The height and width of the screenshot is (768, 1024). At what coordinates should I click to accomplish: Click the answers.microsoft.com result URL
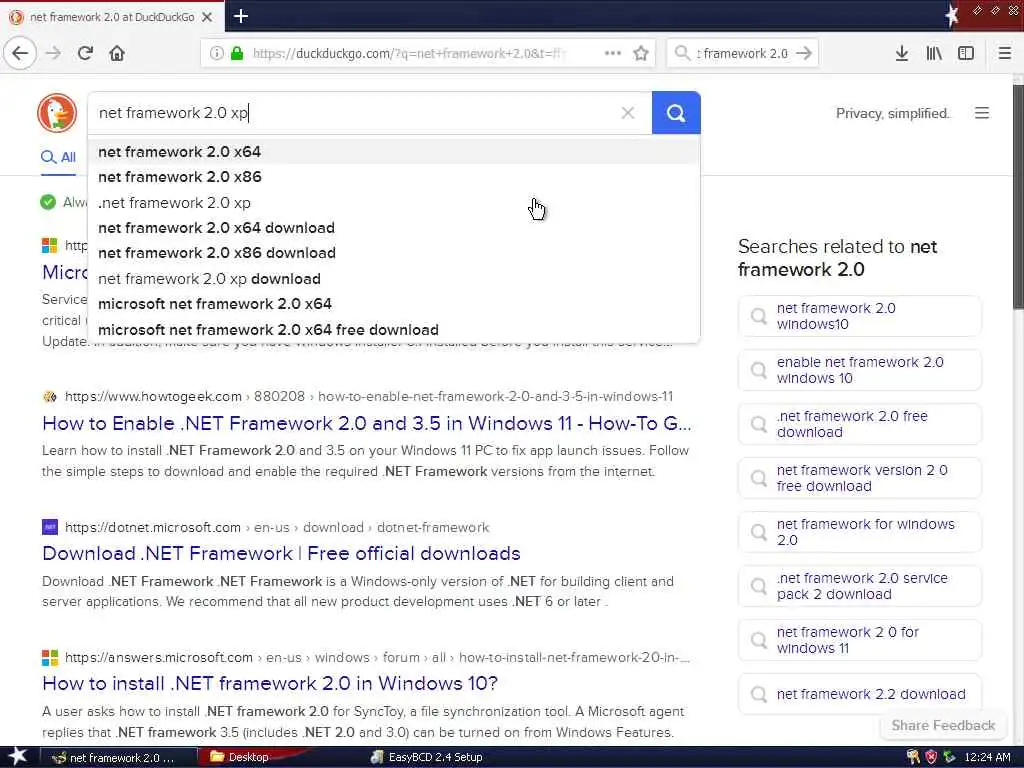(377, 657)
